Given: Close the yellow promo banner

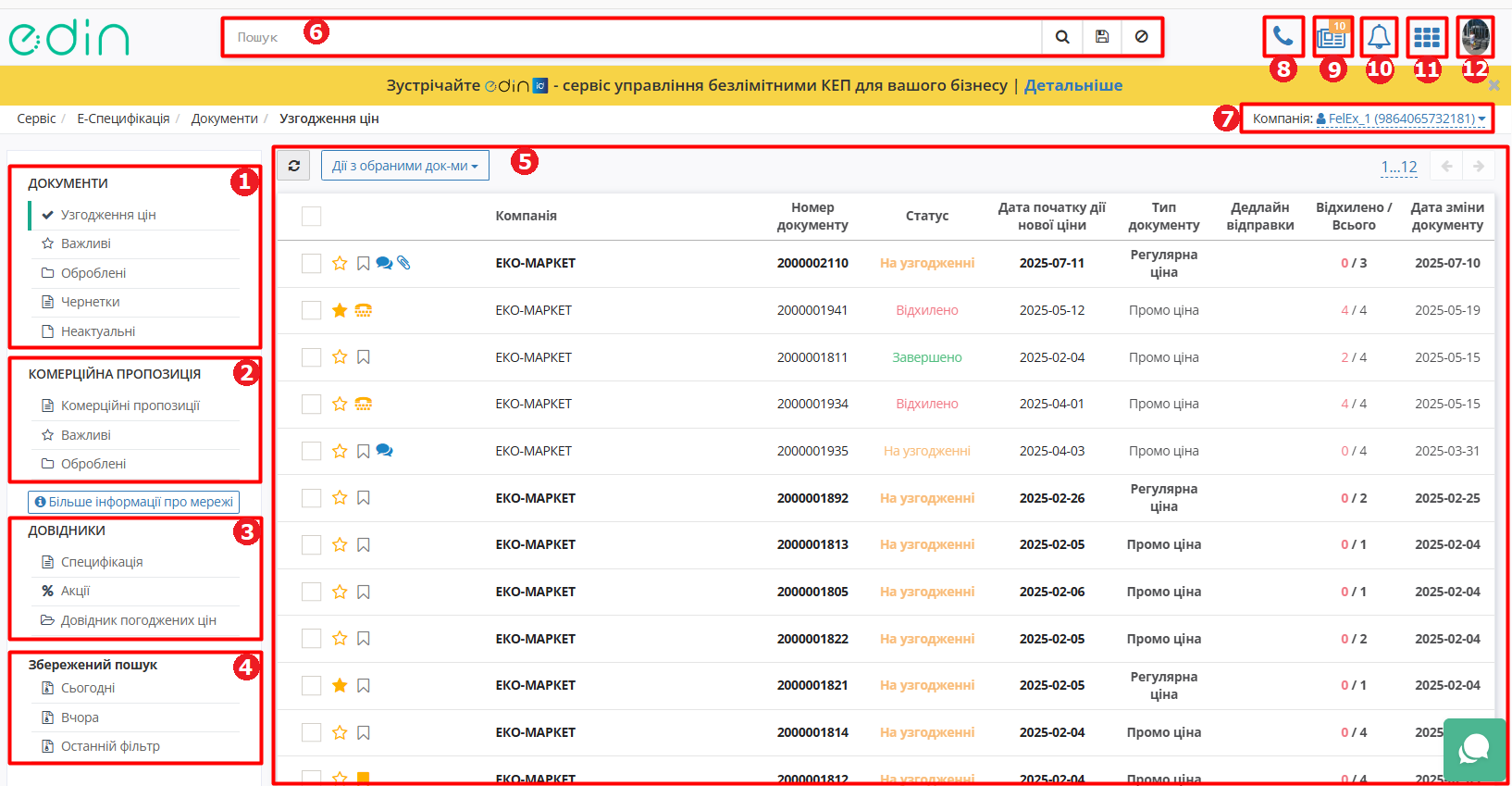Looking at the screenshot, I should click(x=1493, y=85).
